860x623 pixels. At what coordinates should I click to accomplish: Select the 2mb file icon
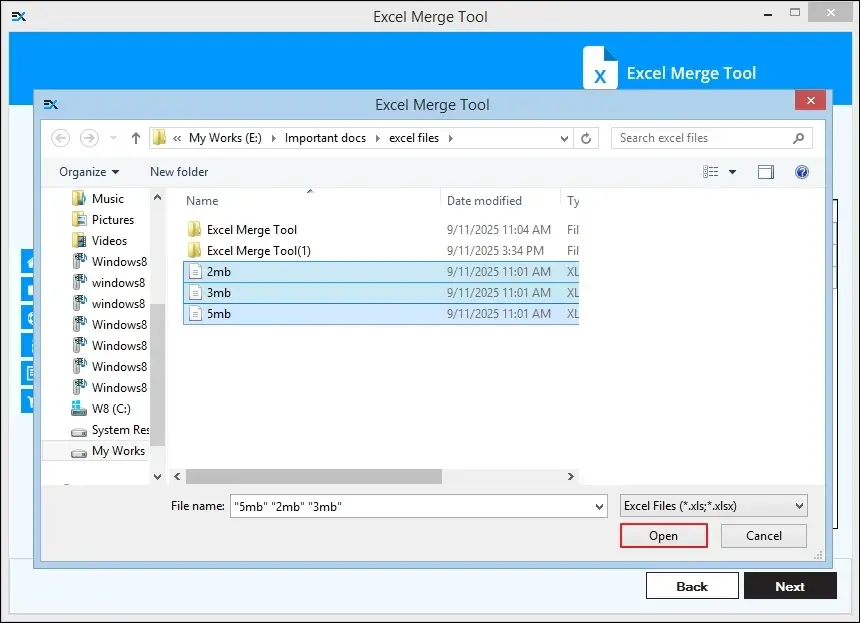[195, 272]
